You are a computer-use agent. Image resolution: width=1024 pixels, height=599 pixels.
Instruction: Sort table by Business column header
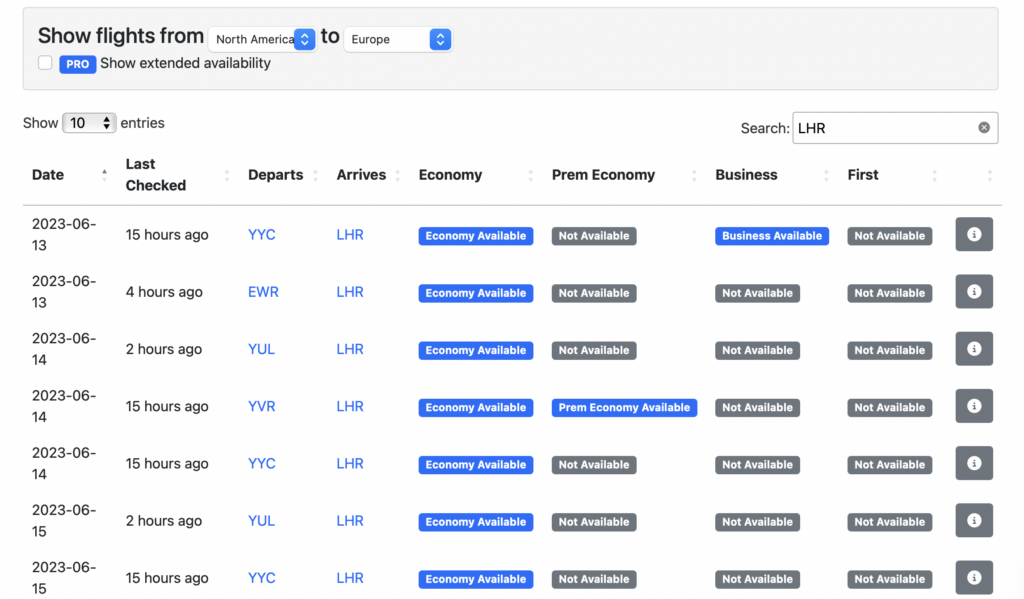point(746,175)
